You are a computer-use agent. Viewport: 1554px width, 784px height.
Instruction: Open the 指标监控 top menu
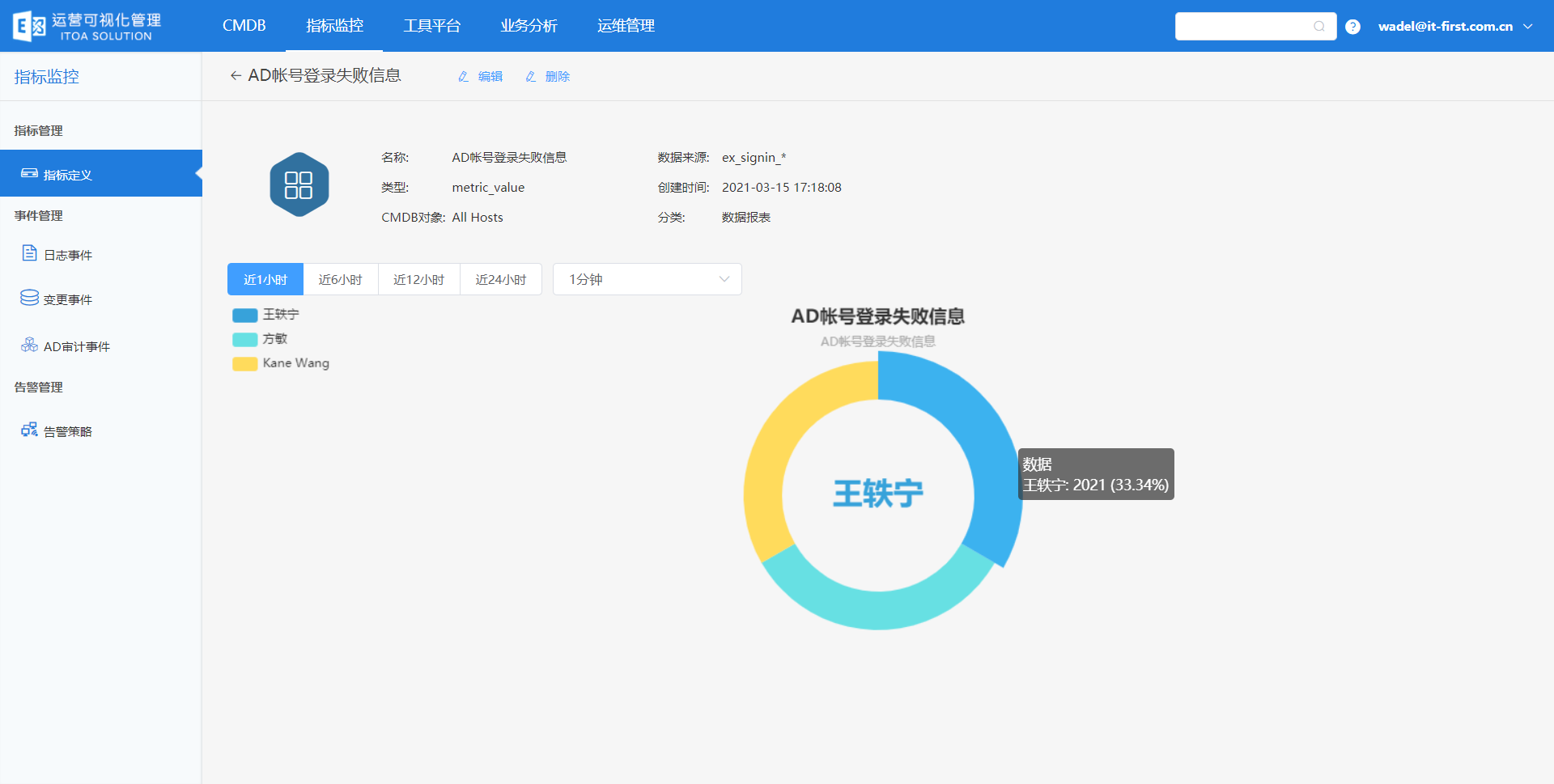335,26
